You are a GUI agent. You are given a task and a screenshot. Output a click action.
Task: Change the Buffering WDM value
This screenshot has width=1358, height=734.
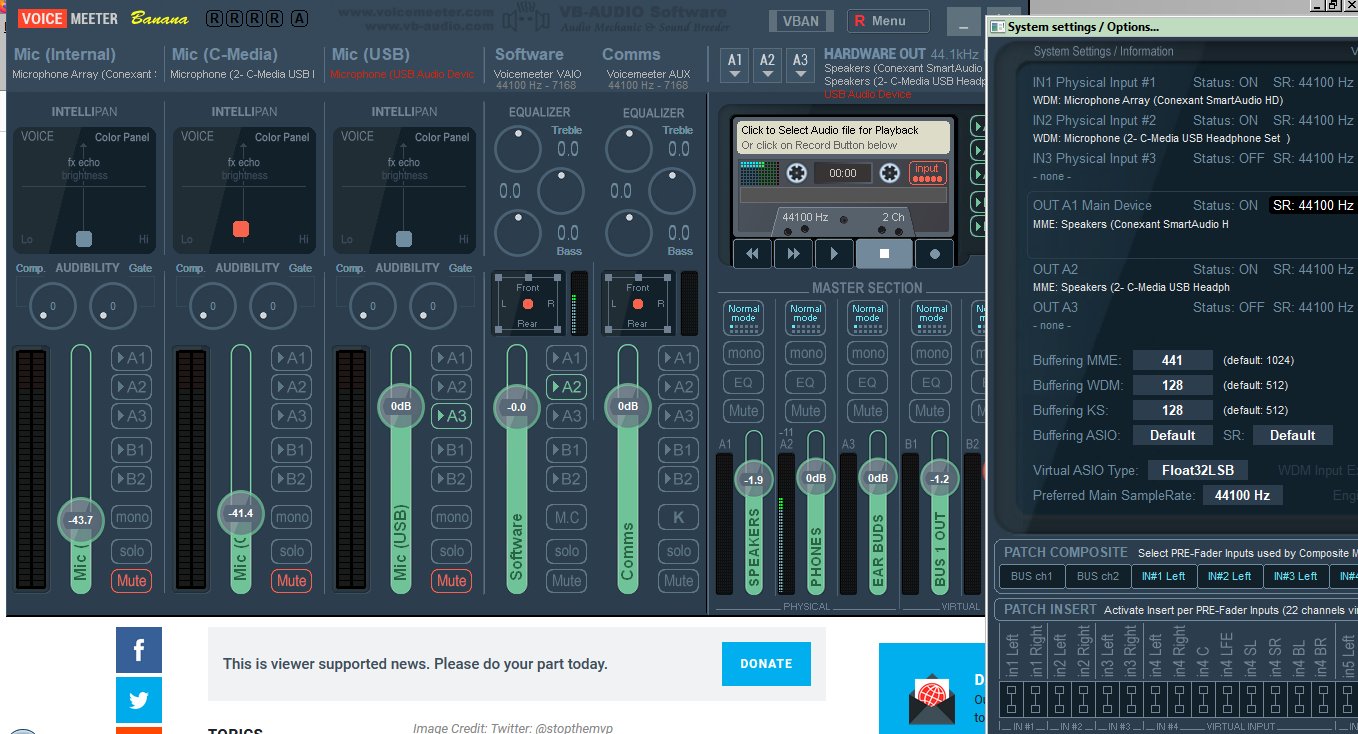[1173, 385]
